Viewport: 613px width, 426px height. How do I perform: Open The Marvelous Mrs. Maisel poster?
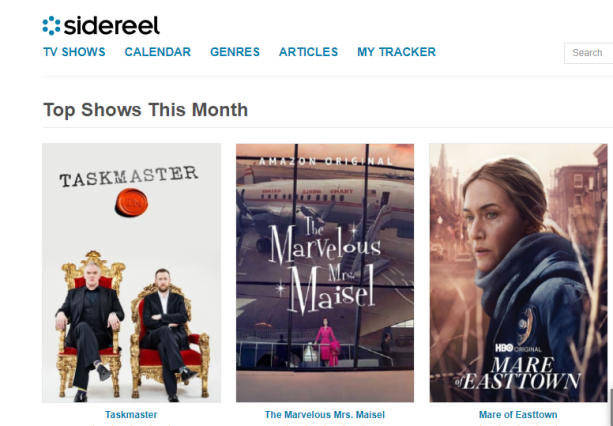(325, 273)
